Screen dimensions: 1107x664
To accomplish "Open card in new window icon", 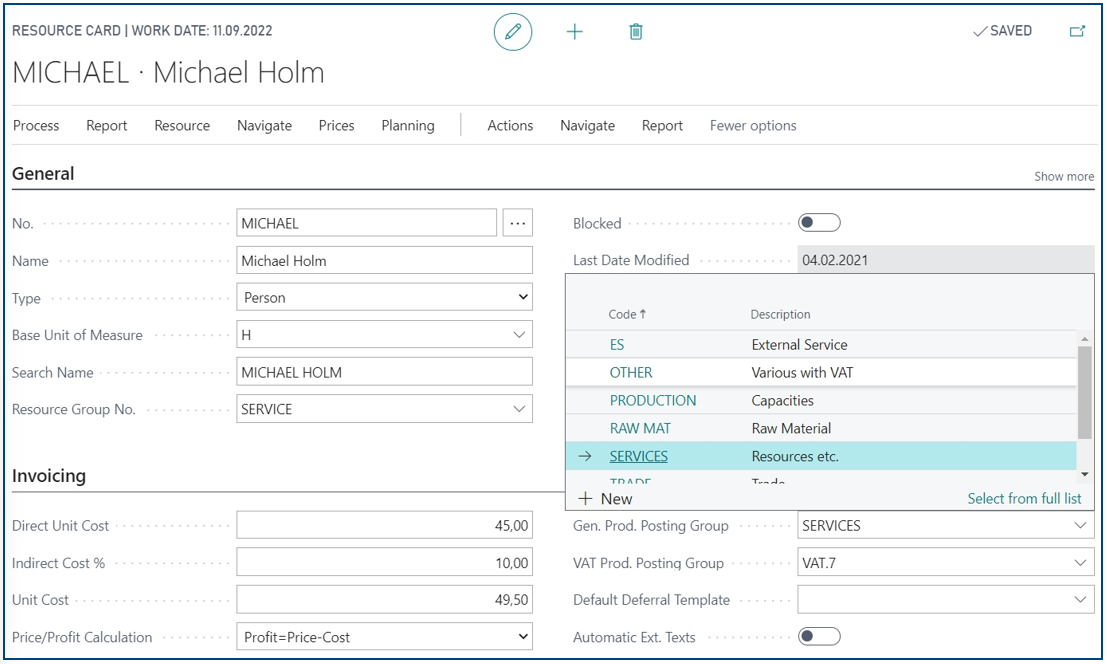I will coord(1077,31).
